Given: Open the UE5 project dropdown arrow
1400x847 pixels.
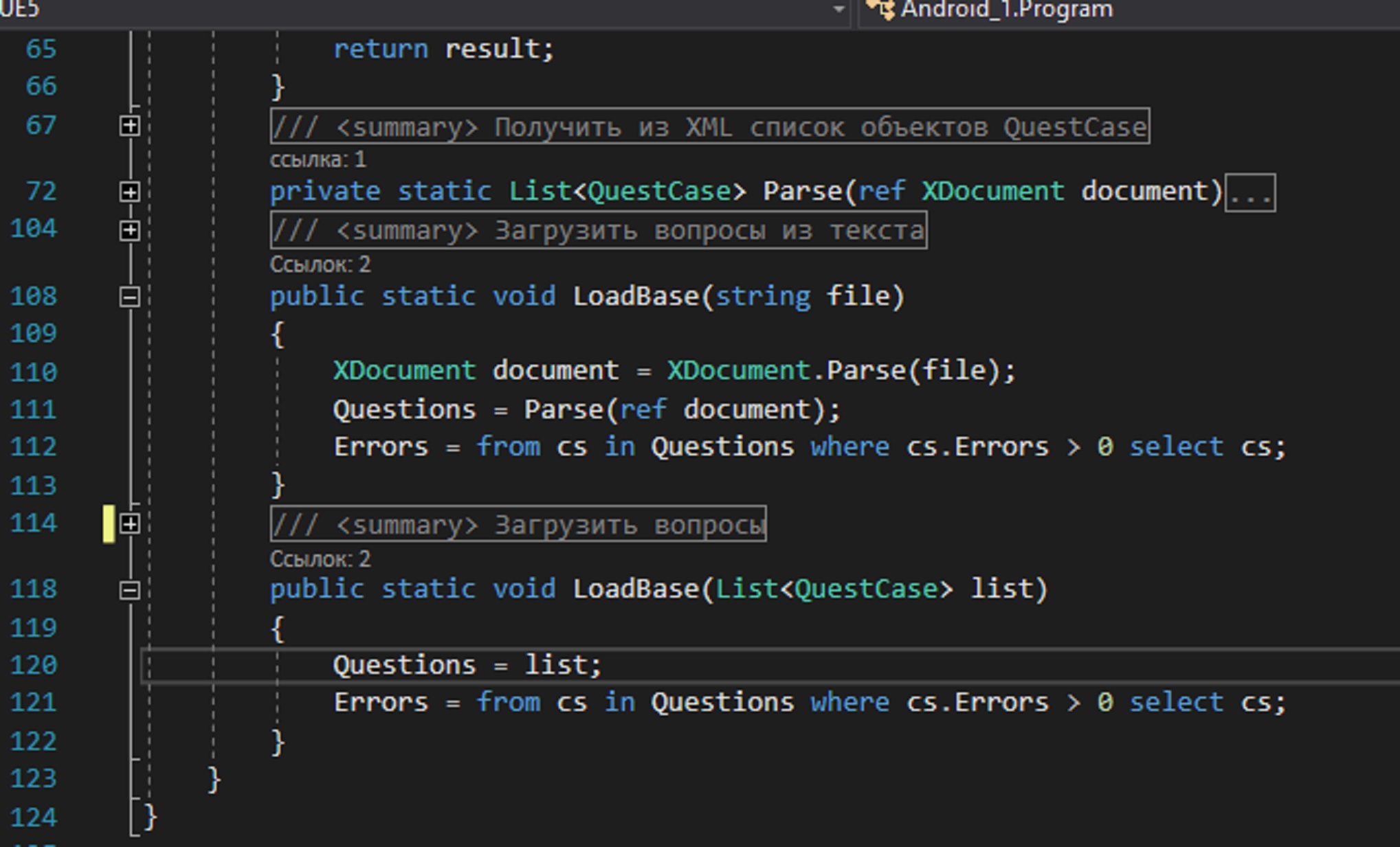Looking at the screenshot, I should (838, 9).
